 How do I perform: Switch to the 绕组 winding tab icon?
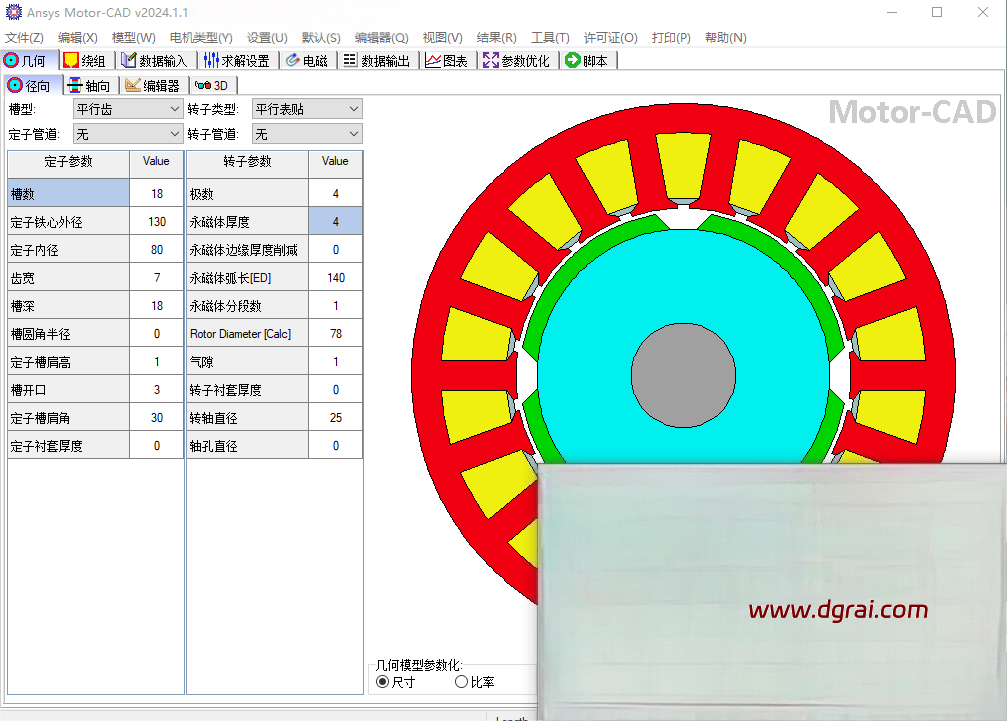tap(71, 60)
